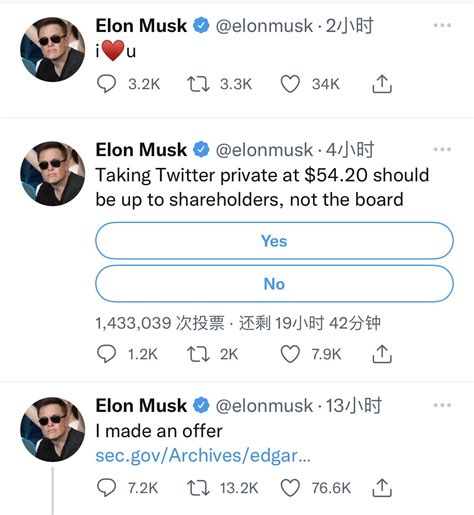Open @elonmusk handle on the poll tweet
This screenshot has width=474, height=515.
264,150
